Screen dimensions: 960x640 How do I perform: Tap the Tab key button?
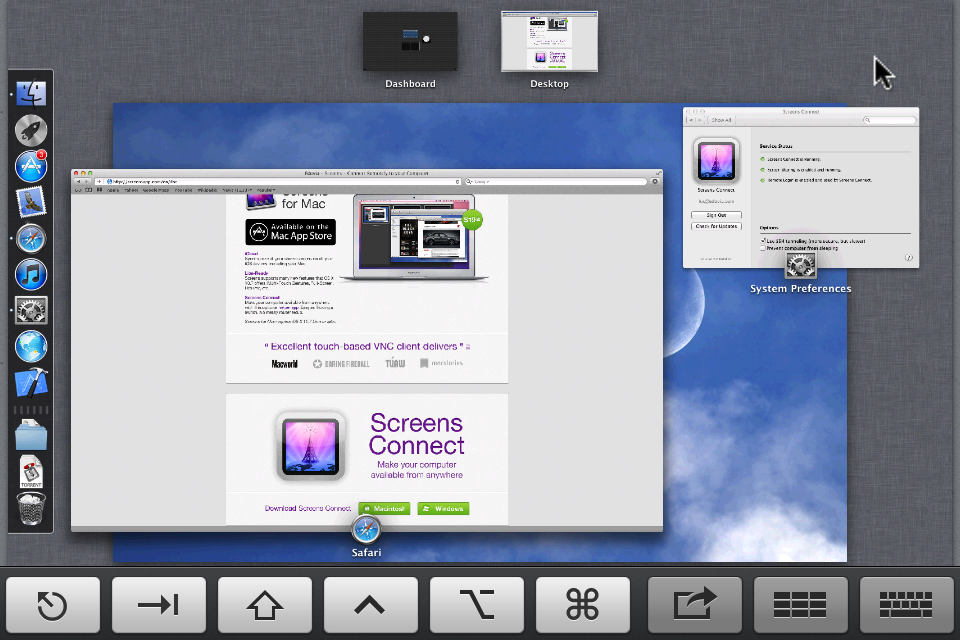pos(159,605)
